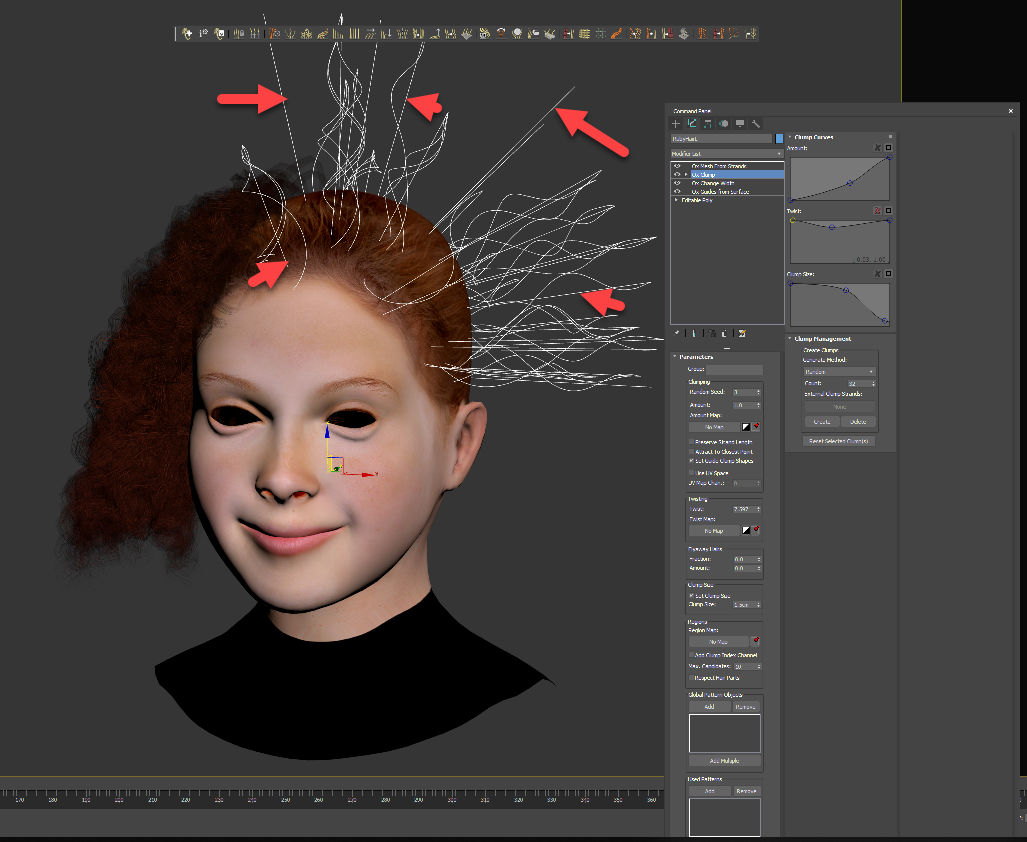Open the Modifier List dropdown
The height and width of the screenshot is (842, 1027).
[726, 154]
